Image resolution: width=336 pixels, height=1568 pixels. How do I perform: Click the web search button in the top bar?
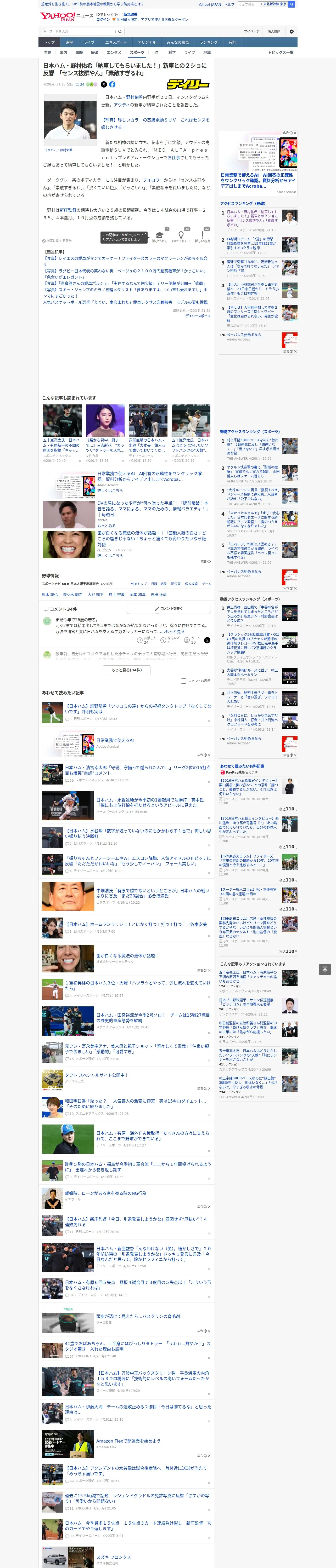pos(292,4)
